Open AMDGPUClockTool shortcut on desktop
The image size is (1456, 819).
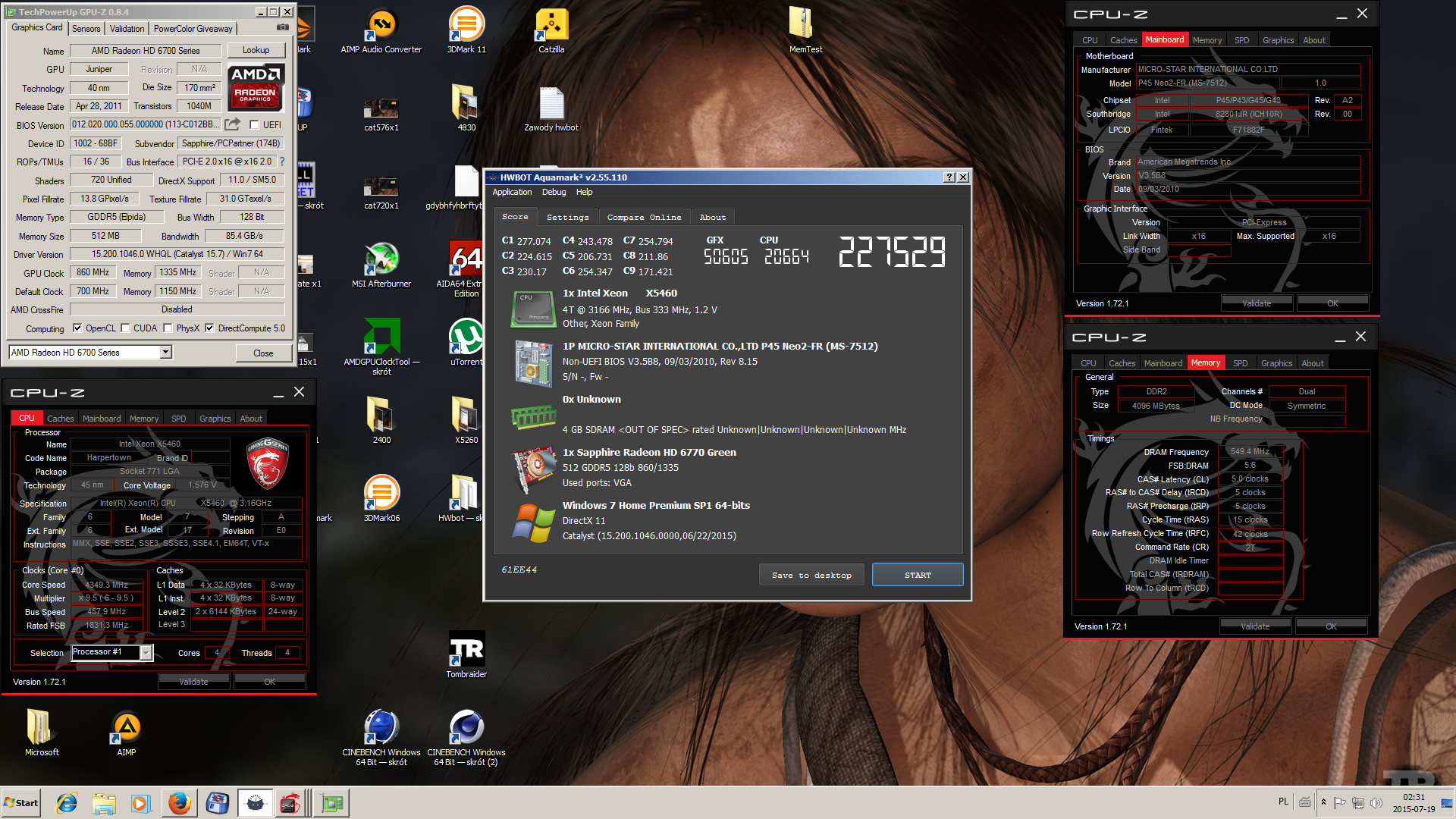(381, 347)
